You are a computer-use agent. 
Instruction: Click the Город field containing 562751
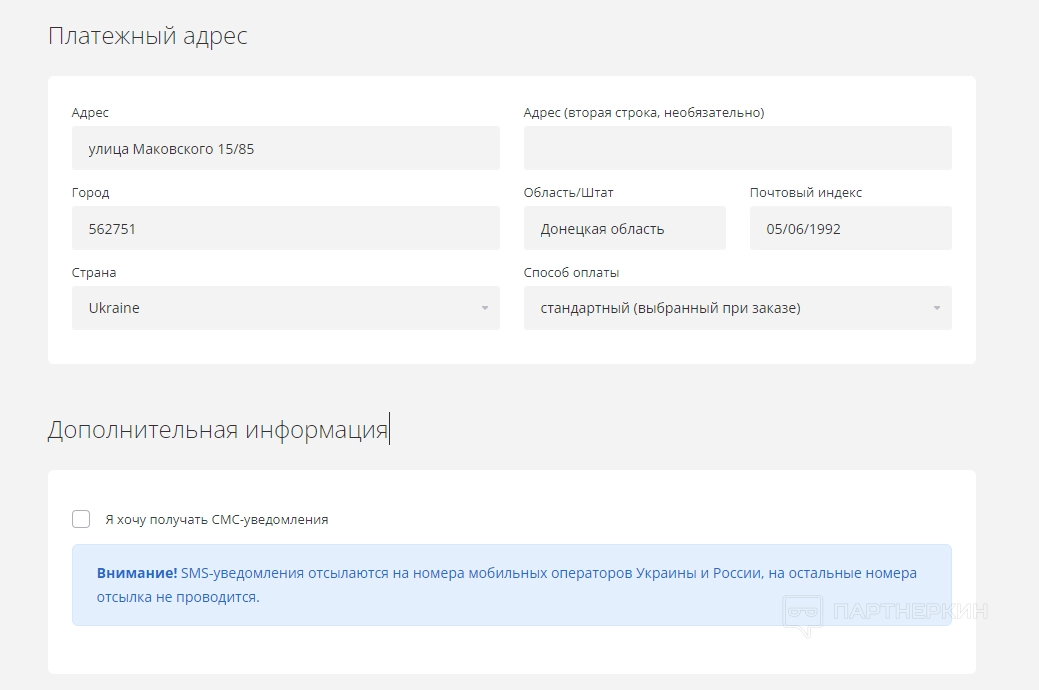(x=285, y=228)
